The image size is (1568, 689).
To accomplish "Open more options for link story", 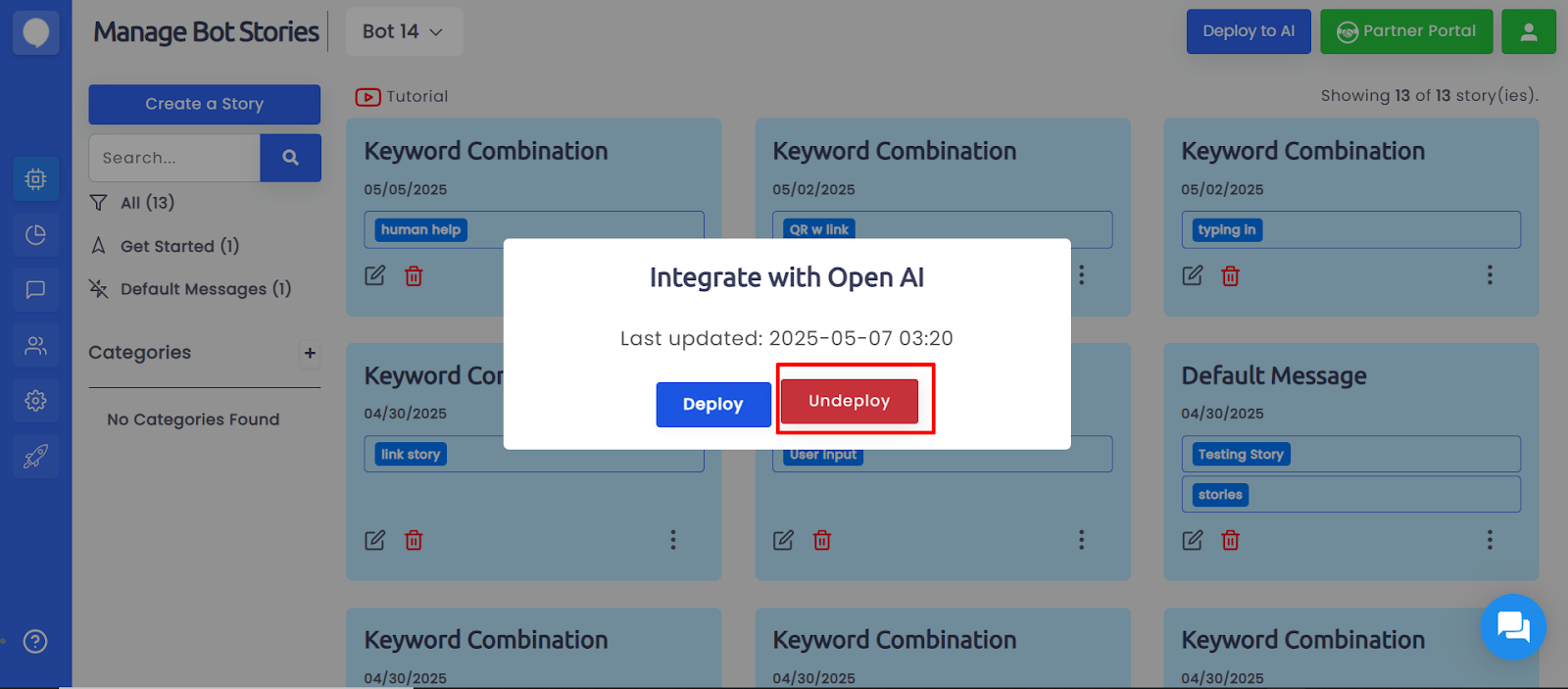I will (x=673, y=540).
